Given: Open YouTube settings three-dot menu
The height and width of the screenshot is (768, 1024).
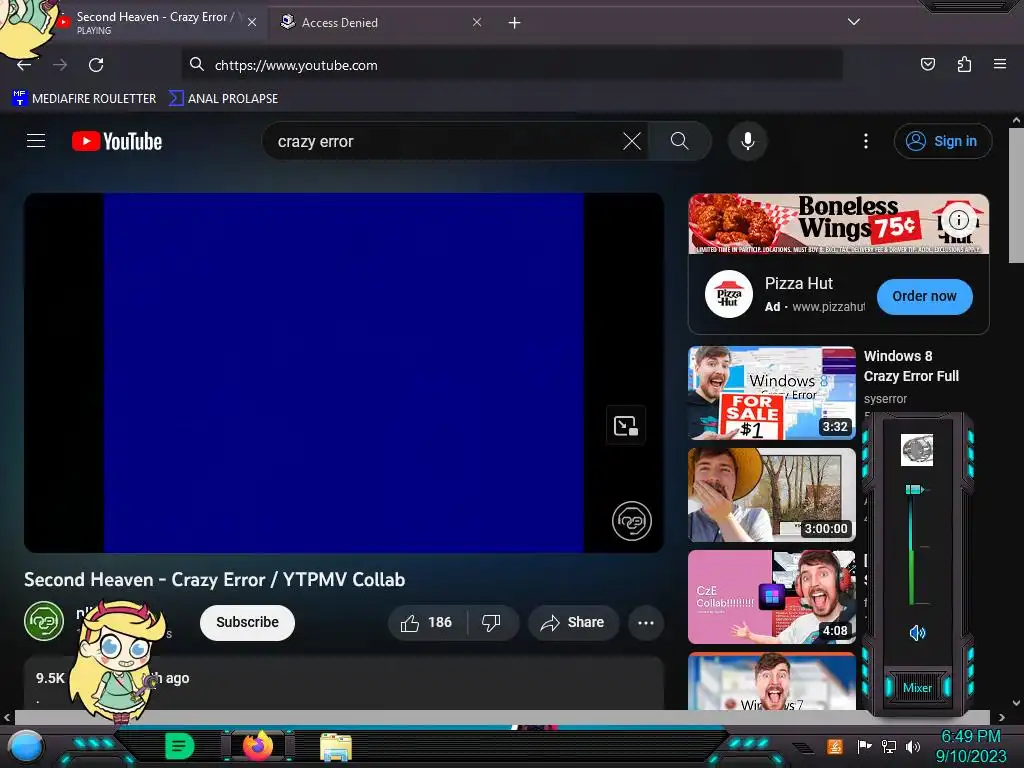Looking at the screenshot, I should click(x=866, y=141).
